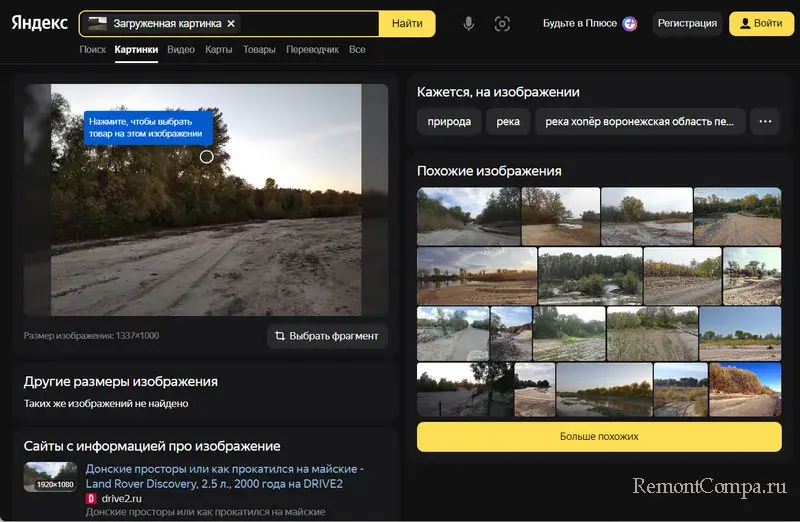Click the circular product selection marker on photo
800x522 pixels.
pyautogui.click(x=207, y=156)
